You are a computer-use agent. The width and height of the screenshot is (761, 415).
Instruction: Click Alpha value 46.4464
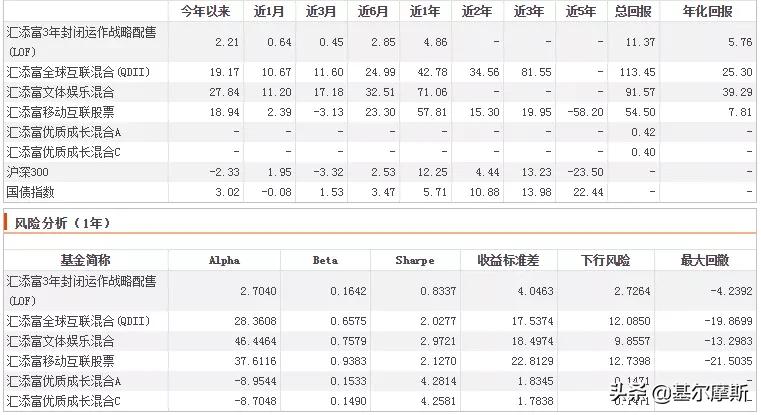coord(255,341)
